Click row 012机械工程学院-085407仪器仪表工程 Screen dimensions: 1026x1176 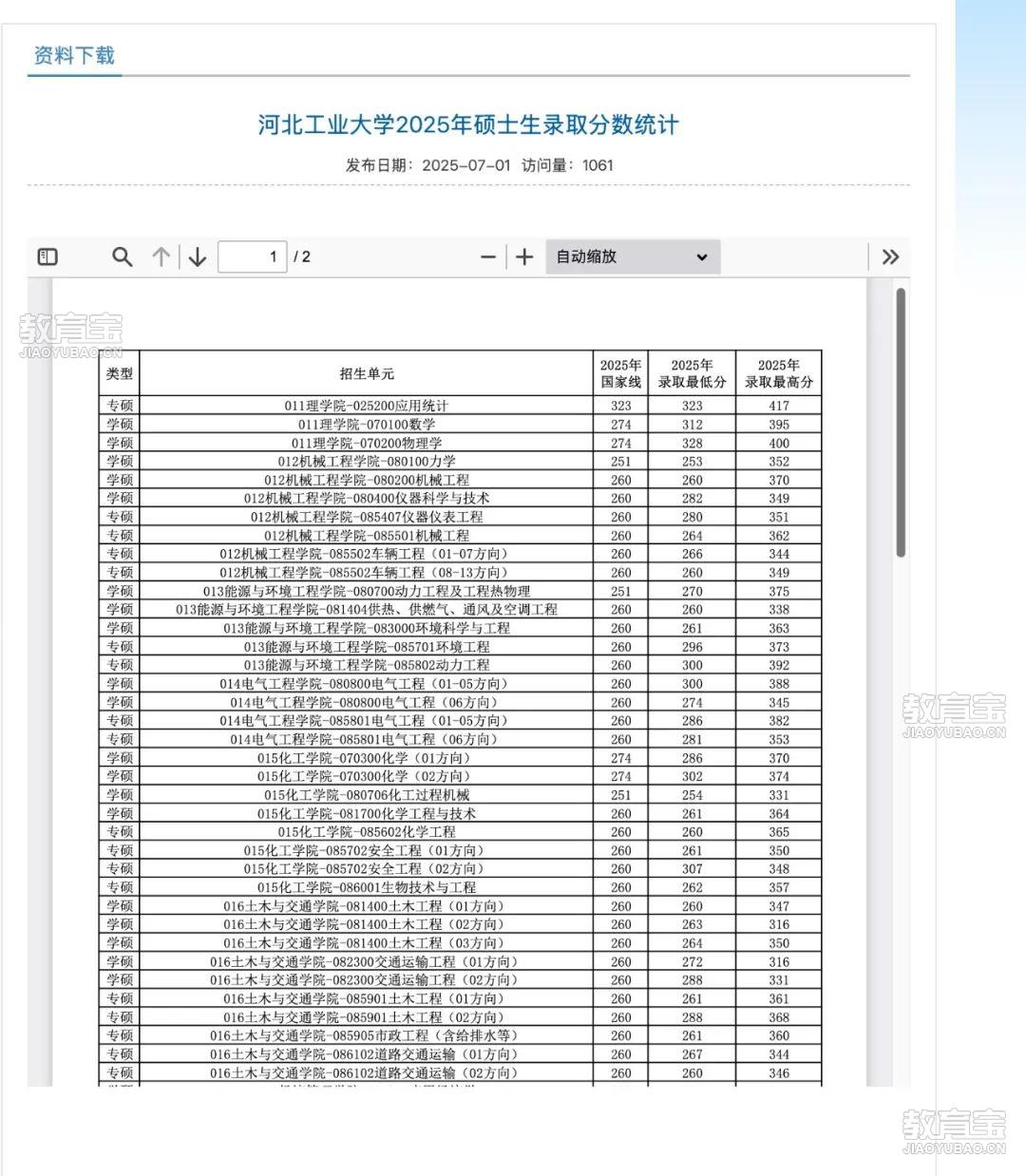pos(460,517)
